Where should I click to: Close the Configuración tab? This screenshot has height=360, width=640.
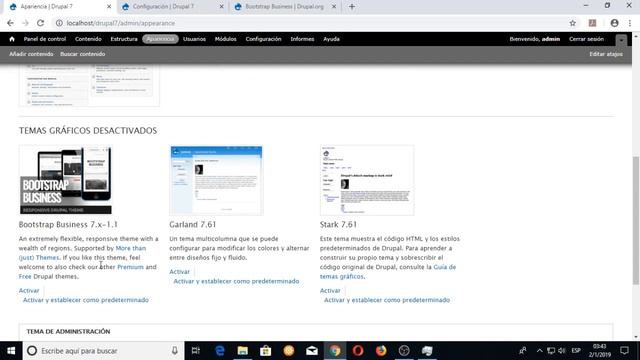[222, 7]
